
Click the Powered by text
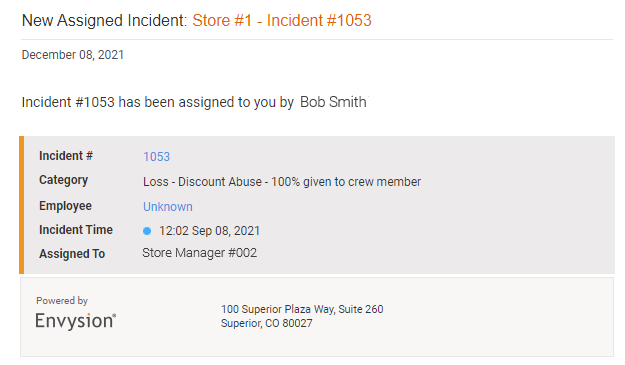62,301
